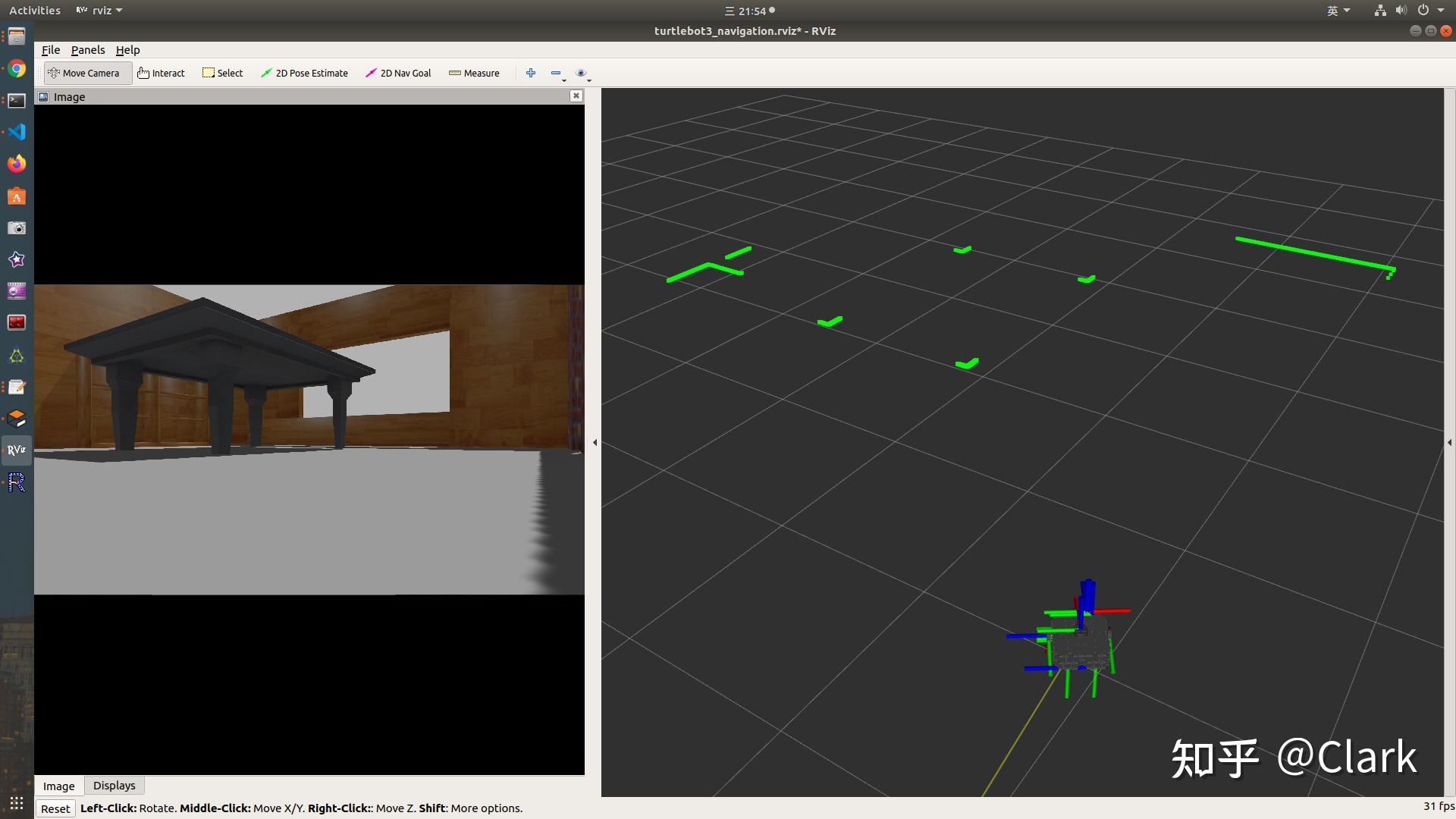
Task: Open the minus remove-tool dropdown
Action: [557, 74]
